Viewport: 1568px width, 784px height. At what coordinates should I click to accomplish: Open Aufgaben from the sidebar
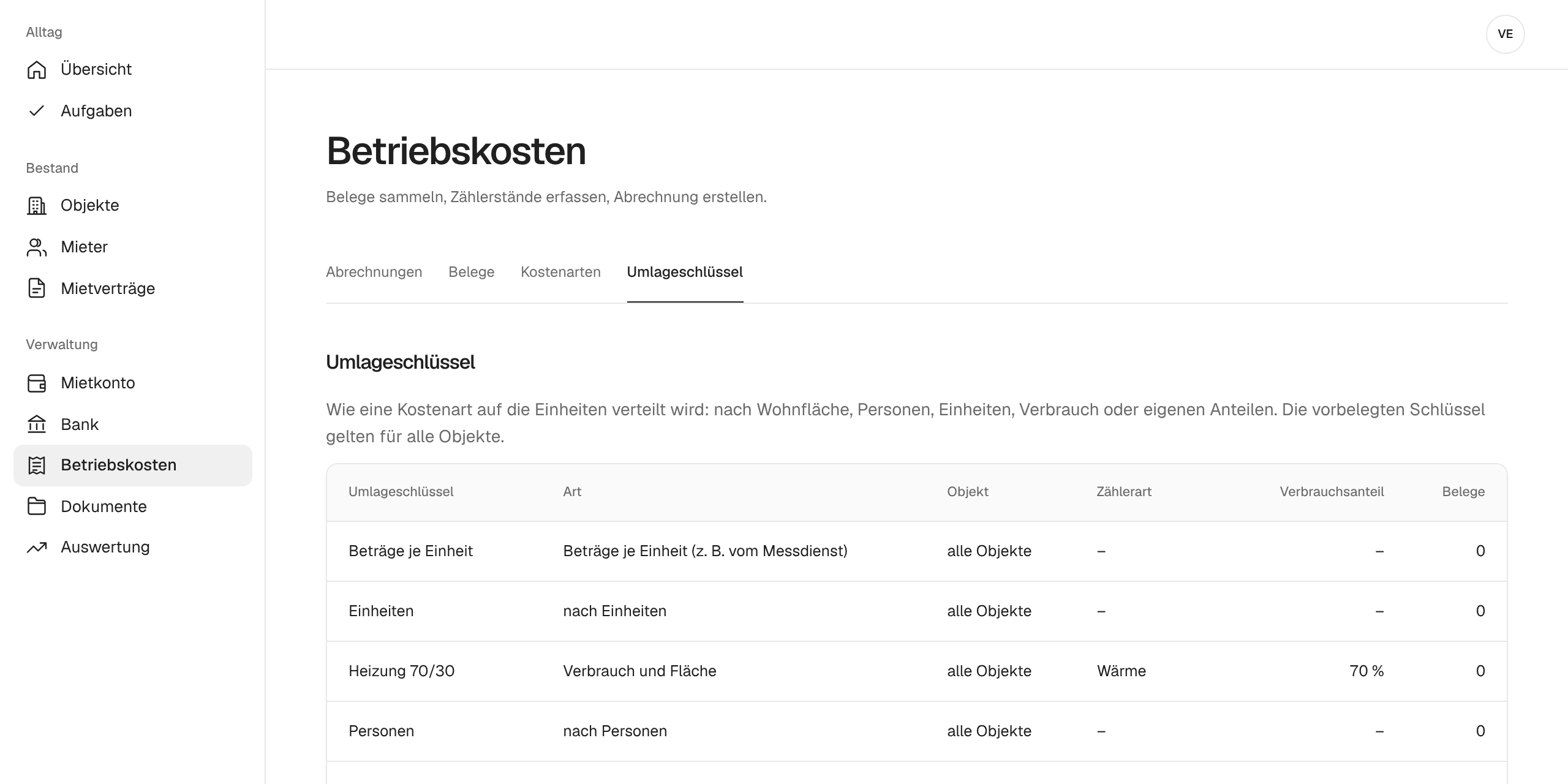click(133, 111)
